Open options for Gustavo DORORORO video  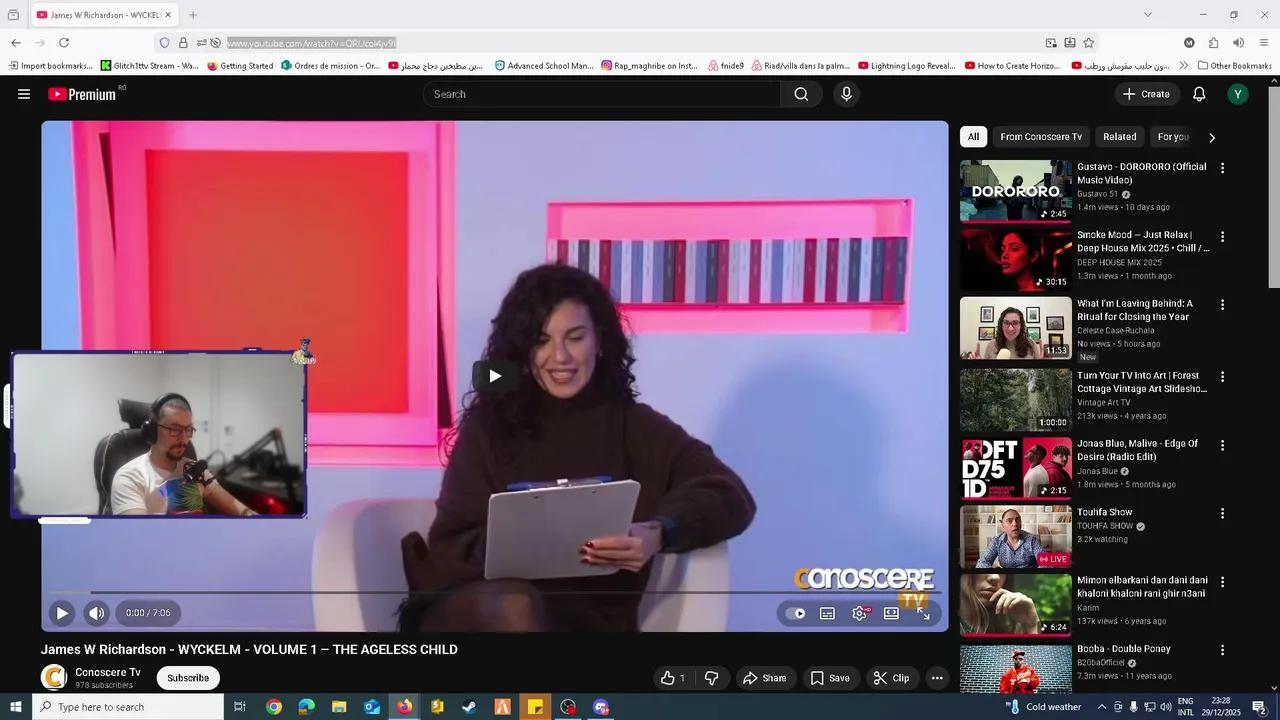pyautogui.click(x=1222, y=168)
